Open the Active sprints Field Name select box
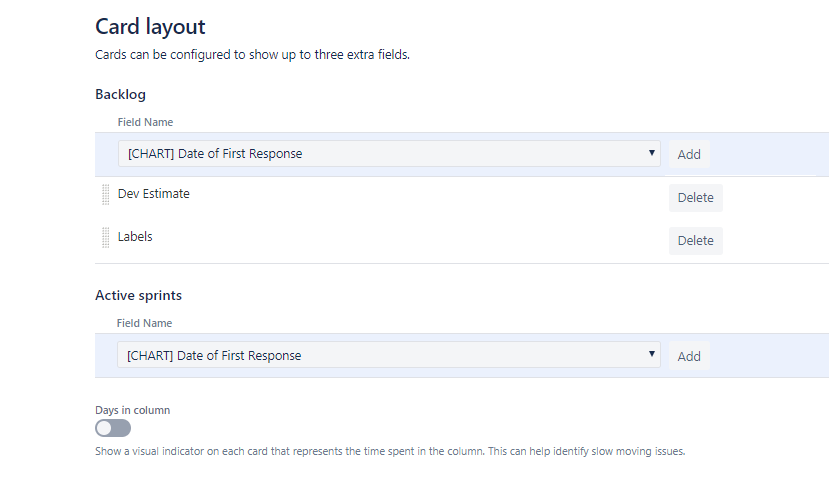The image size is (829, 503). [389, 354]
